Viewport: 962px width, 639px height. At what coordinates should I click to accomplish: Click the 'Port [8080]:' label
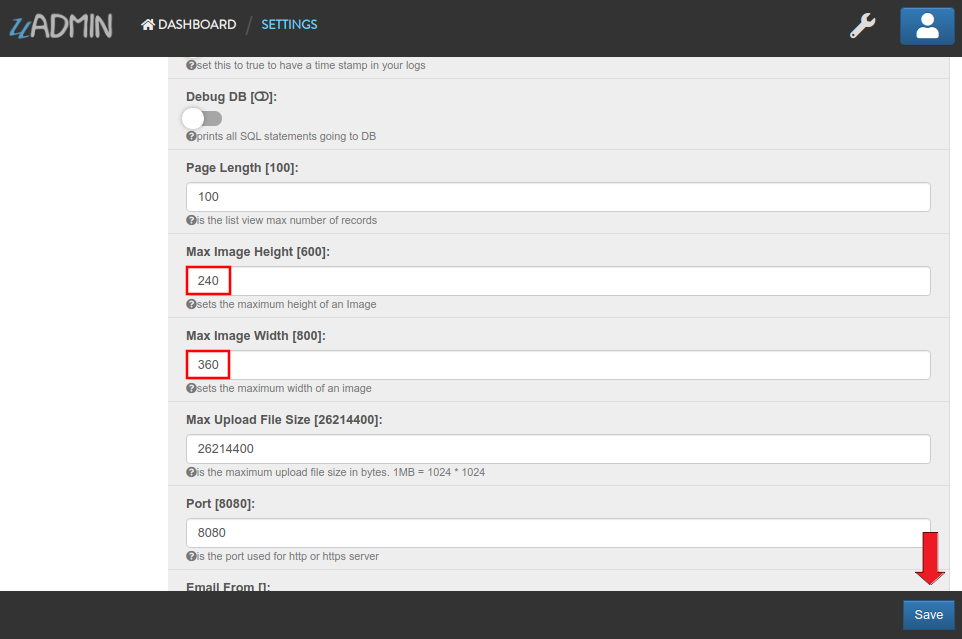pos(220,504)
